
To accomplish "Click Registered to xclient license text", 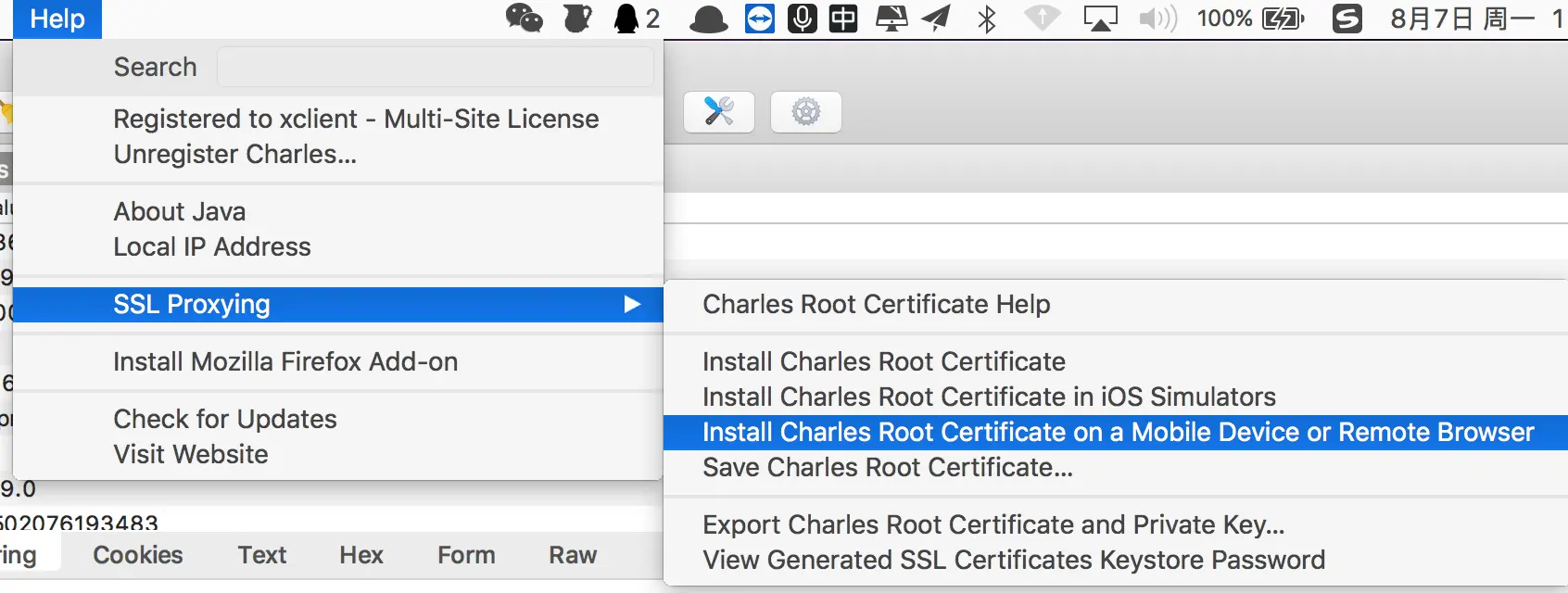I will [x=356, y=119].
